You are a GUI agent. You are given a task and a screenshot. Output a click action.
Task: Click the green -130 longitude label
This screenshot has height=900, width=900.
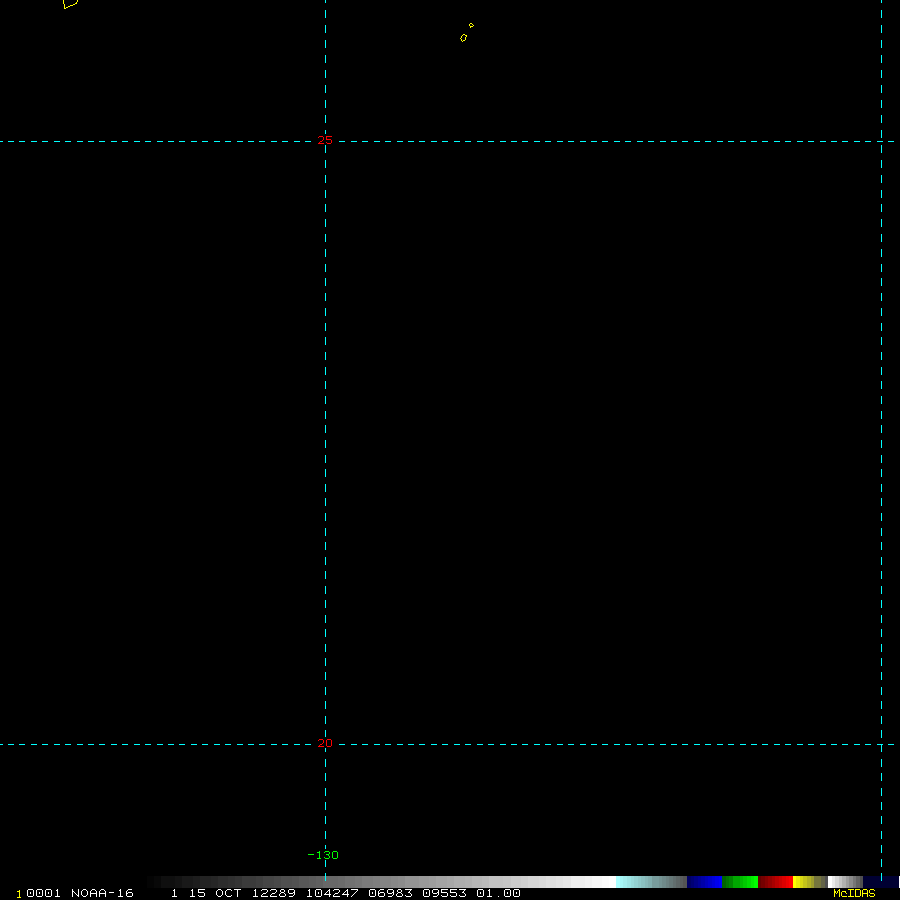pyautogui.click(x=323, y=855)
